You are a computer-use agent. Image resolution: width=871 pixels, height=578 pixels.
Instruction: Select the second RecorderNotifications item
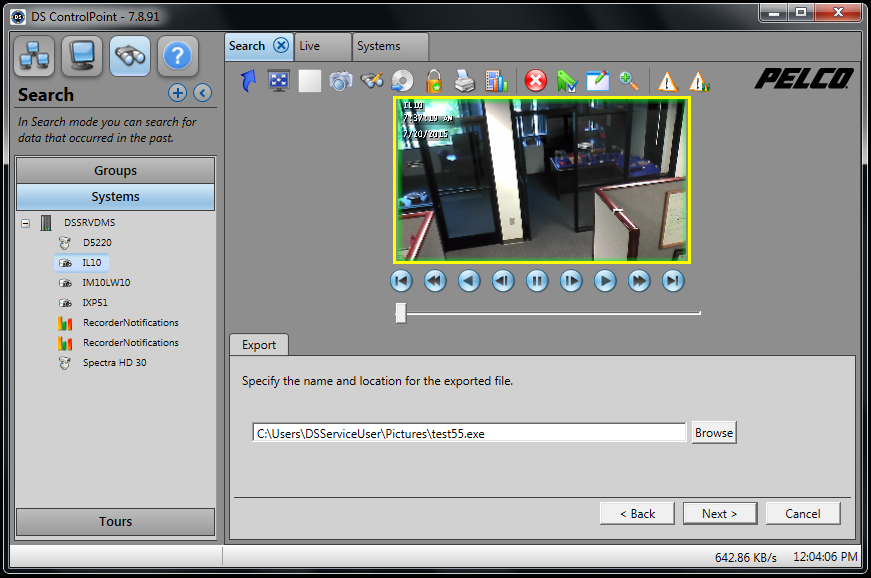(131, 343)
